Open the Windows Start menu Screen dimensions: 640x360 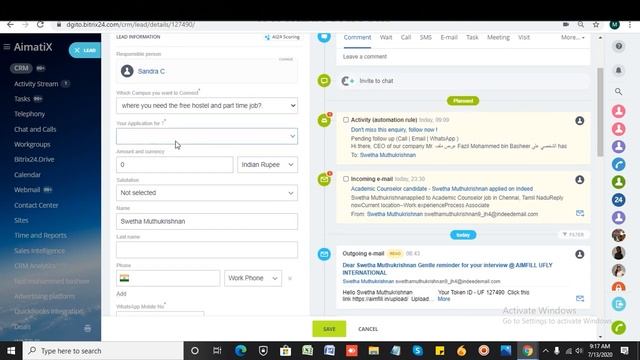point(11,351)
